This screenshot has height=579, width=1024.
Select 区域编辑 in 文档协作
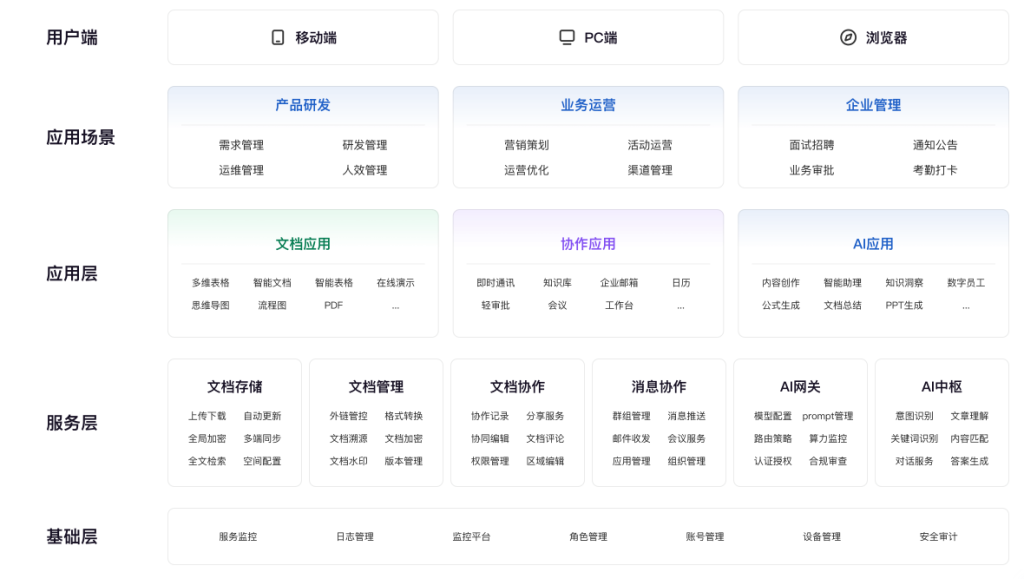tap(545, 461)
